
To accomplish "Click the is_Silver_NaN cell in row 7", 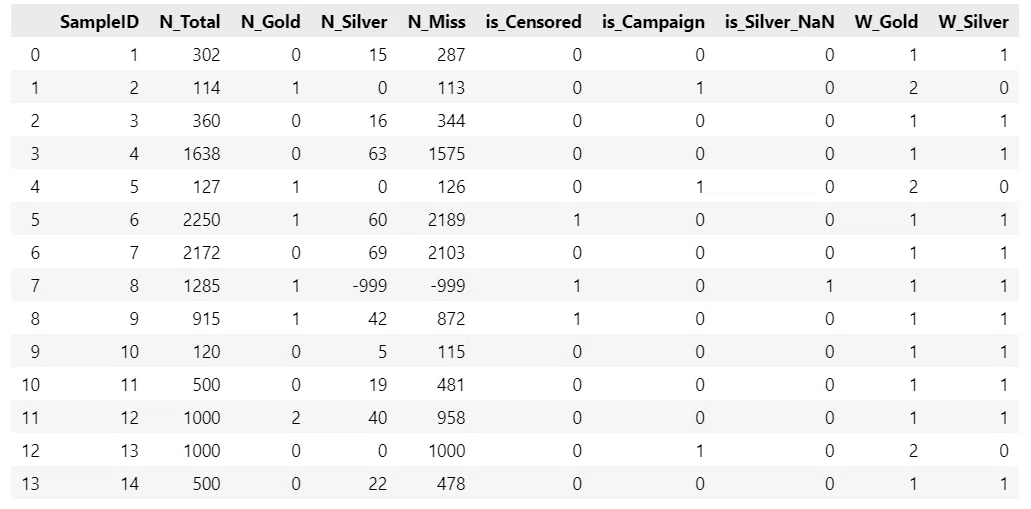I will [829, 286].
